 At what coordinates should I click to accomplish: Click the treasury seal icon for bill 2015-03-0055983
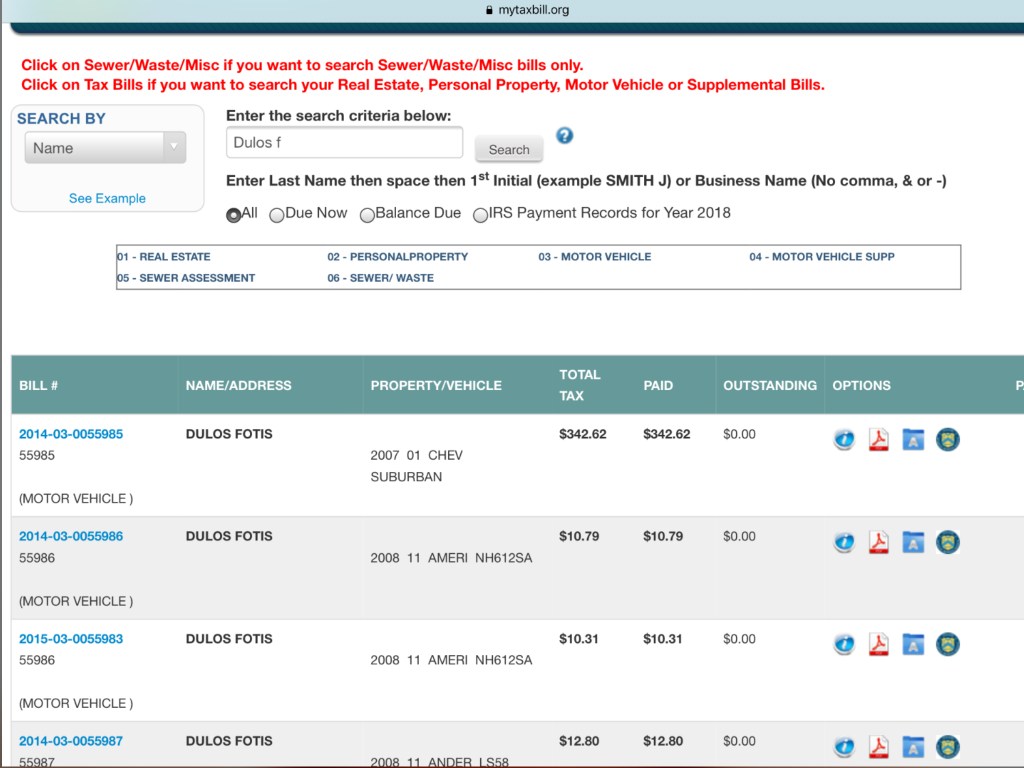pos(947,644)
